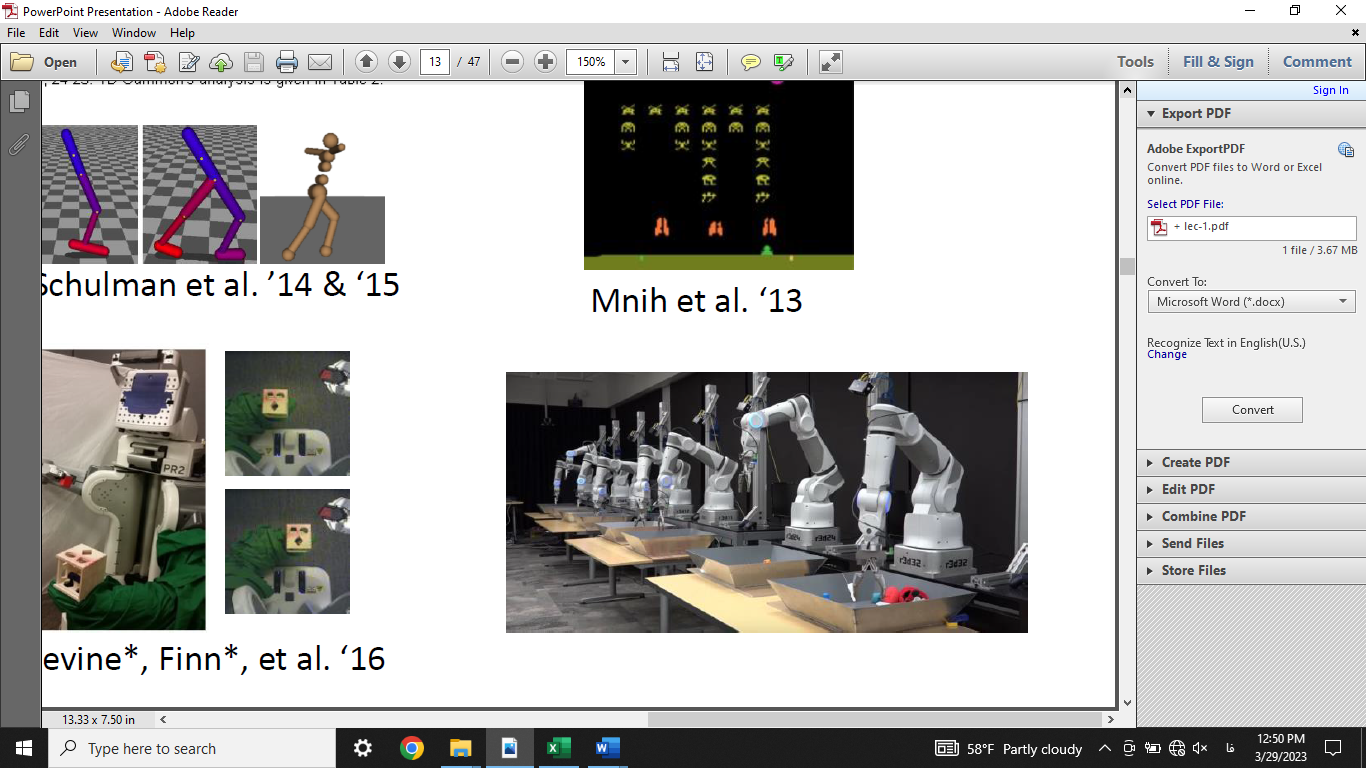
Task: Click the horizontal scrollbar left arrow
Action: [163, 719]
